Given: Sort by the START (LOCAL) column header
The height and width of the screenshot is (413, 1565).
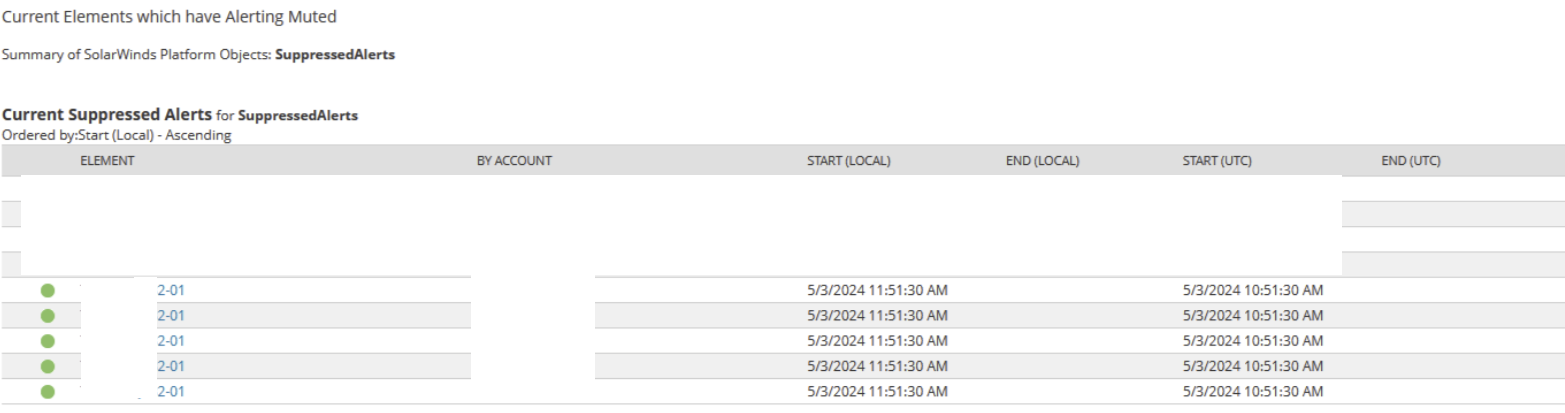Looking at the screenshot, I should click(849, 161).
